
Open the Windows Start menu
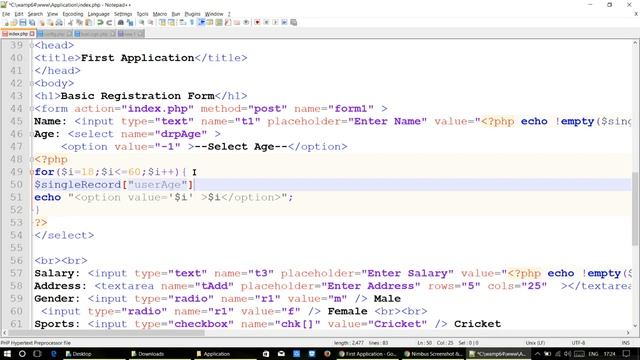pyautogui.click(x=7, y=354)
